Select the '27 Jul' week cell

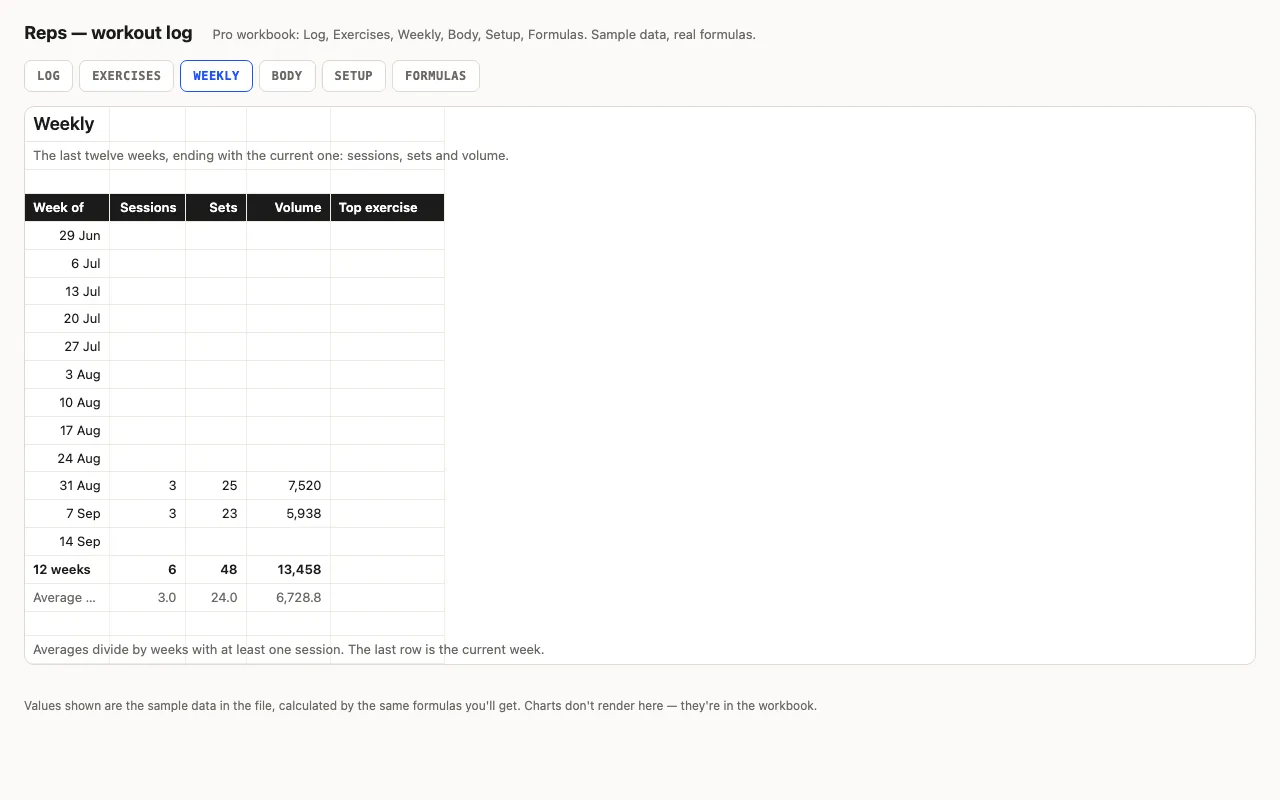tap(67, 347)
